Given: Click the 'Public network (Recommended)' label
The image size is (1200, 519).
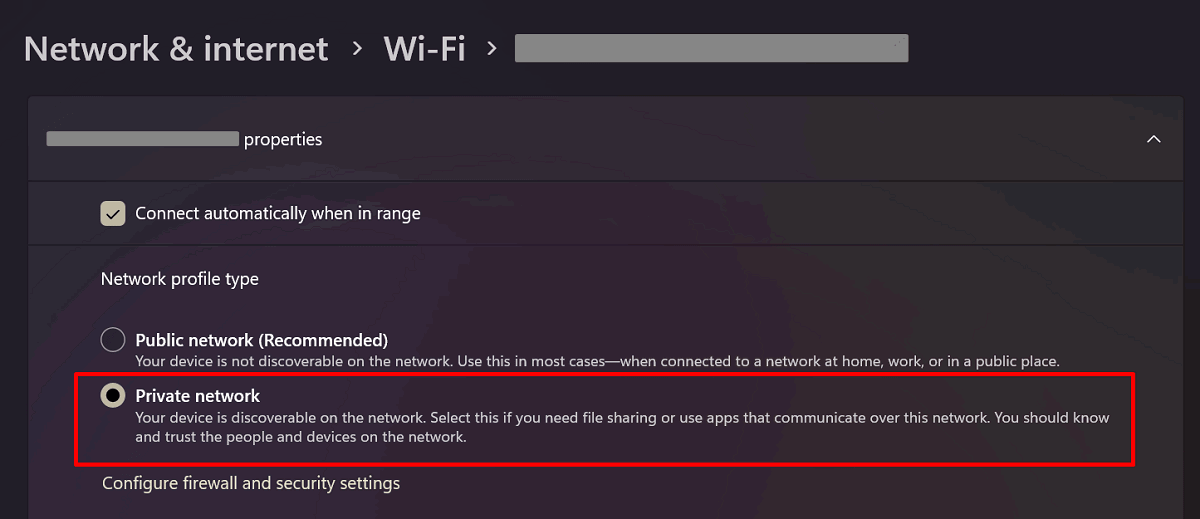Looking at the screenshot, I should (262, 340).
